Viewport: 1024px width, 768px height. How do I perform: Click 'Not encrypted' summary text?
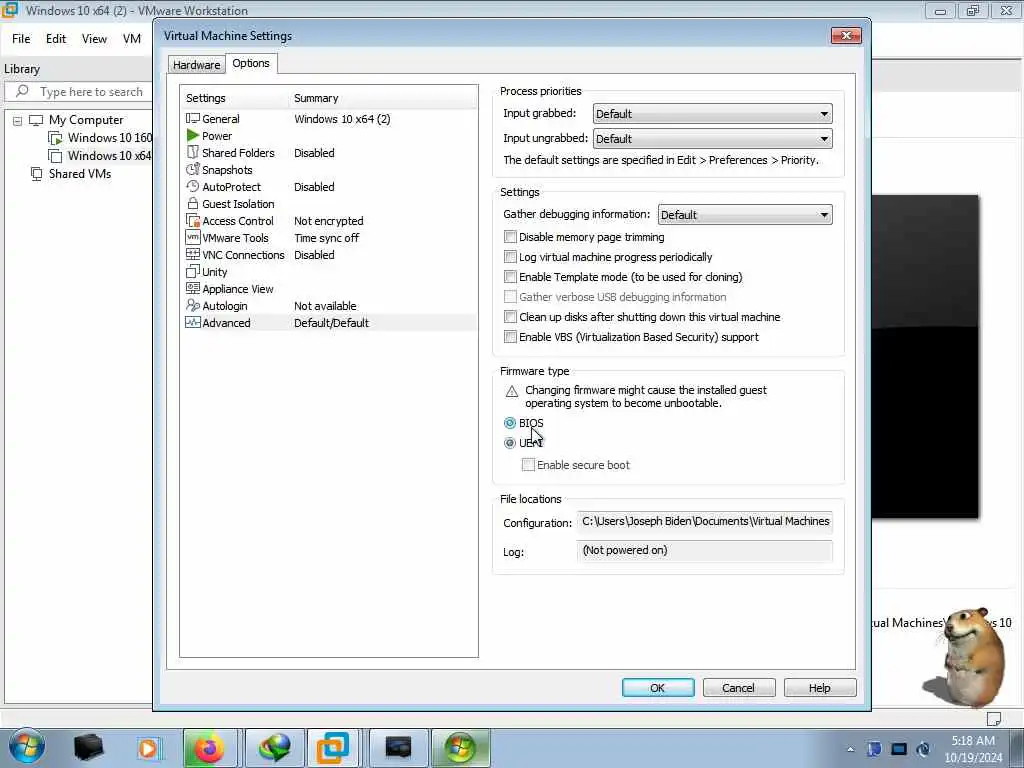tap(328, 221)
